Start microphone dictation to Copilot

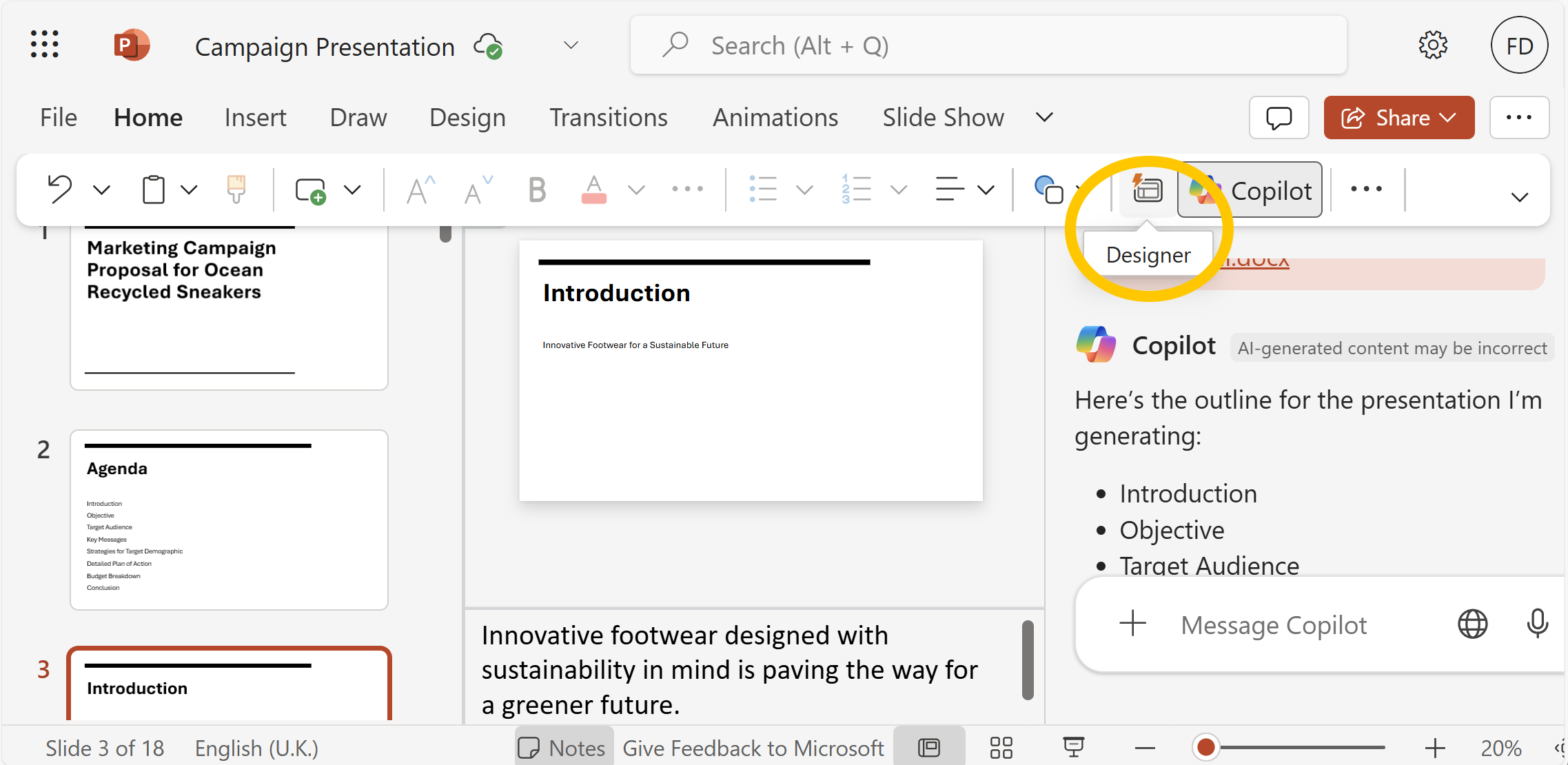1537,624
